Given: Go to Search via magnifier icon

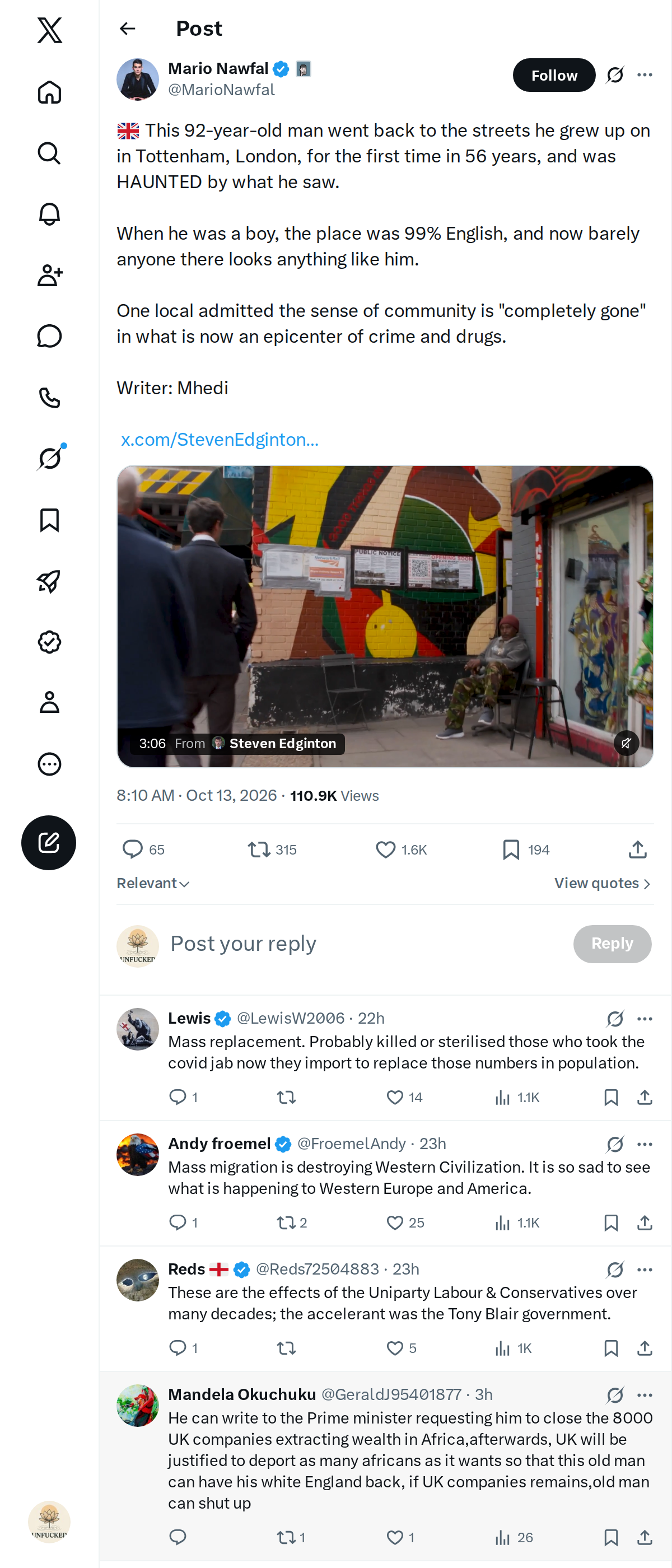Looking at the screenshot, I should [49, 153].
